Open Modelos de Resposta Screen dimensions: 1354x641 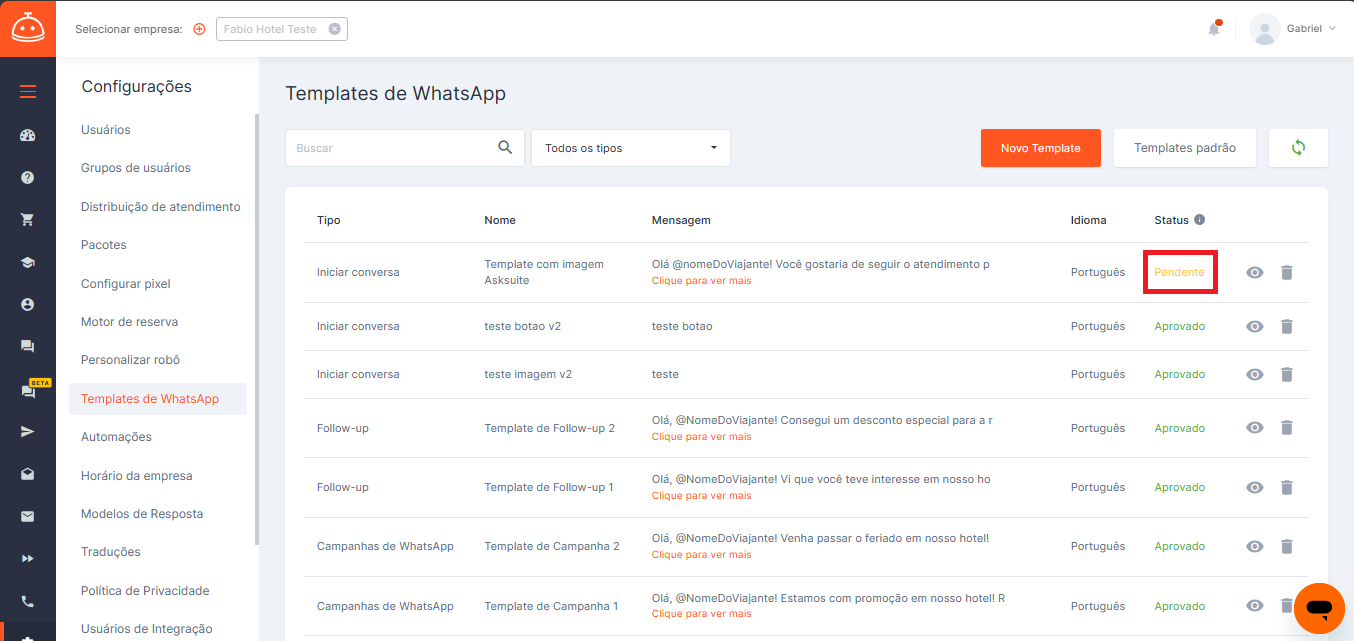[x=142, y=514]
